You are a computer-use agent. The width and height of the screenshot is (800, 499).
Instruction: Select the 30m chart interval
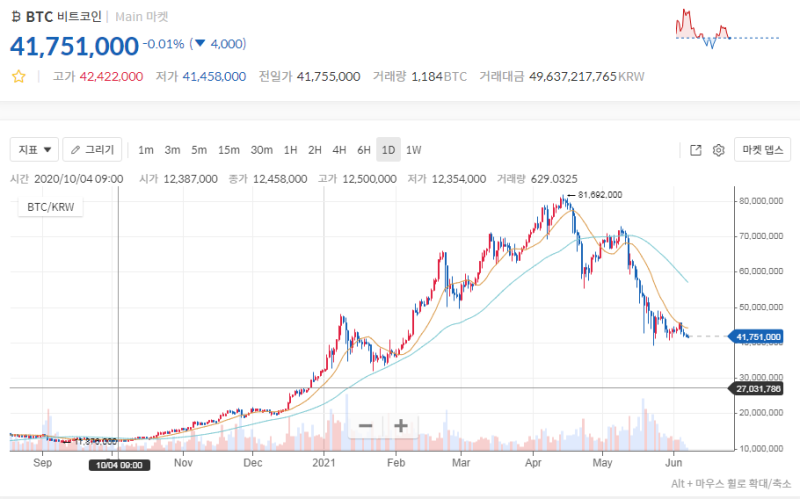point(261,150)
